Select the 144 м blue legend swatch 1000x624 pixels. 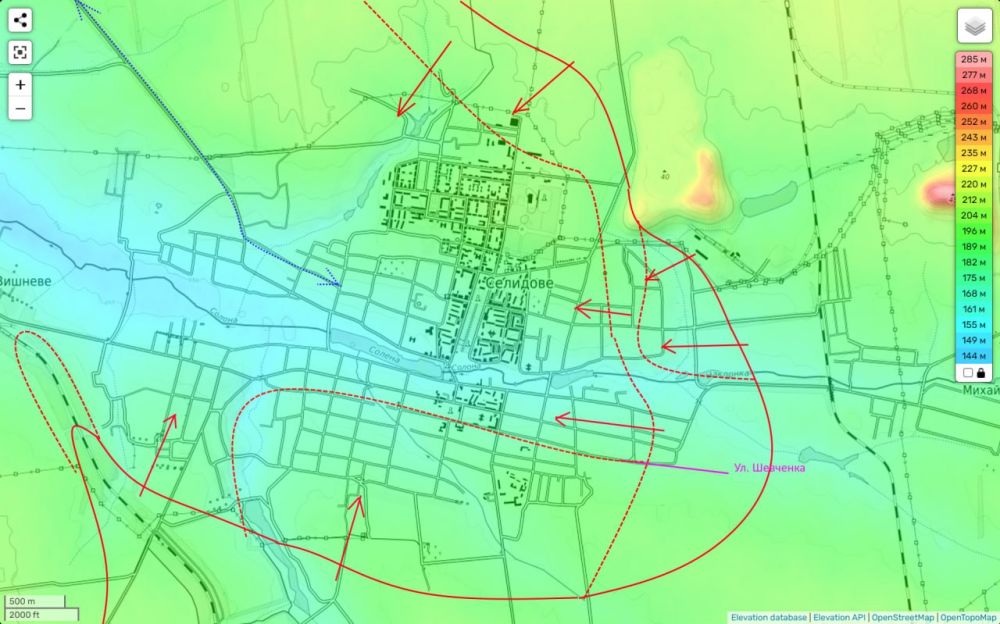973,356
